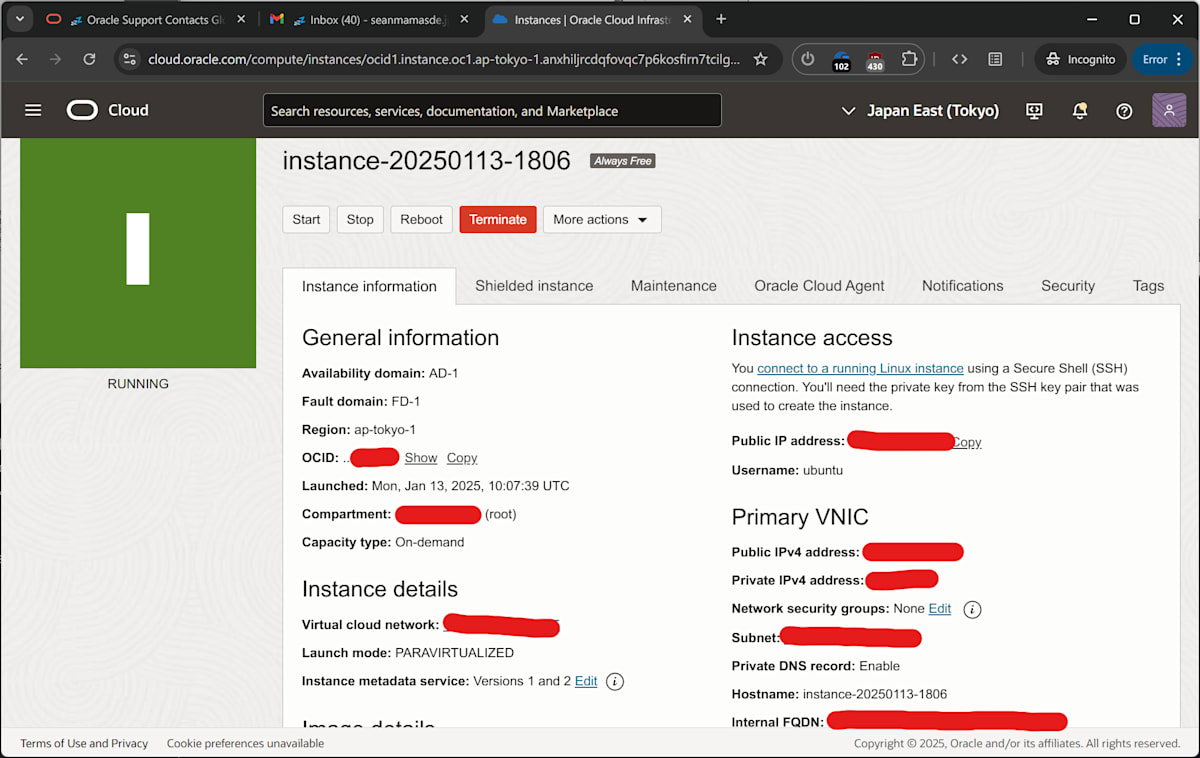This screenshot has height=758, width=1200.
Task: Click Cookie preferences unavailable footer text
Action: click(245, 744)
